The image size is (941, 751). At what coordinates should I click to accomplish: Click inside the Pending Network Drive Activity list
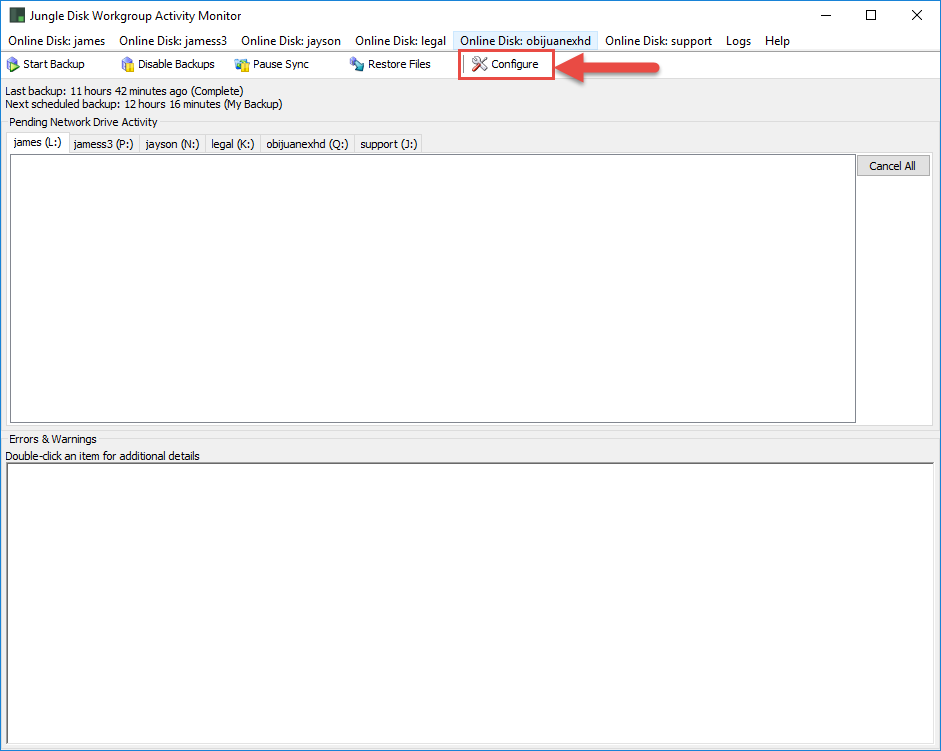click(x=433, y=289)
